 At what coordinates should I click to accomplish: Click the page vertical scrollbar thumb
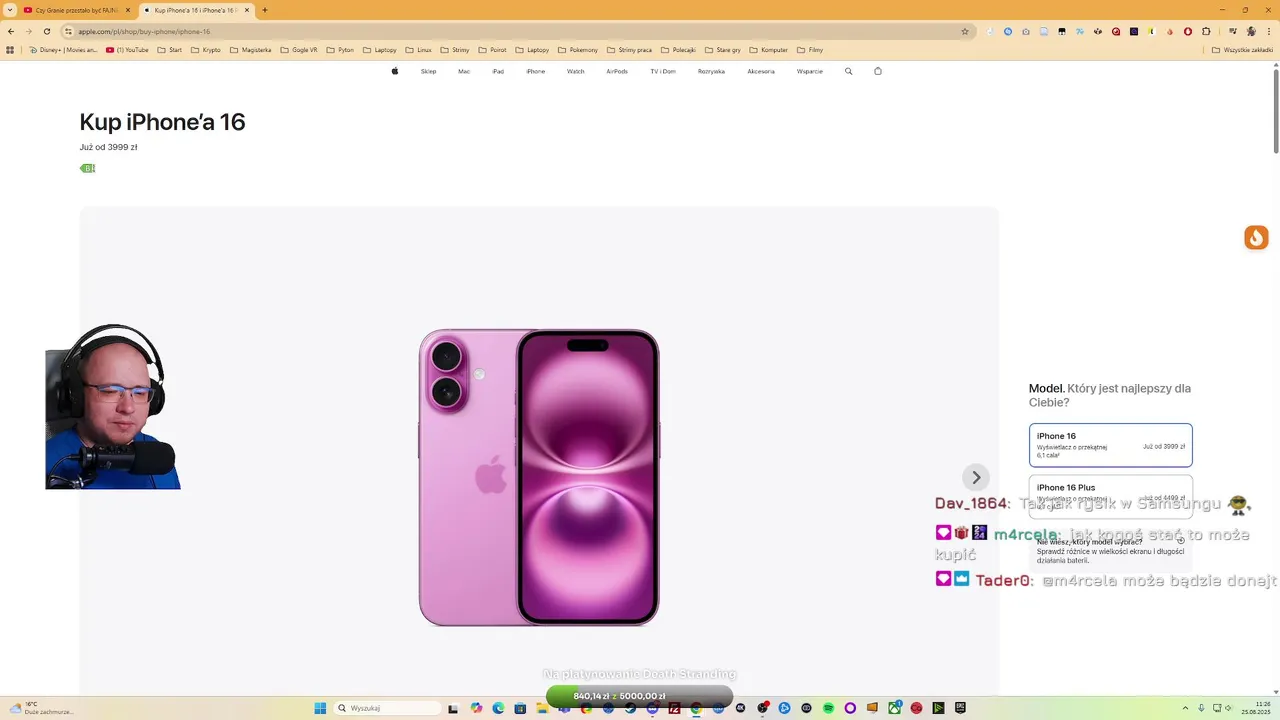coord(1276,110)
